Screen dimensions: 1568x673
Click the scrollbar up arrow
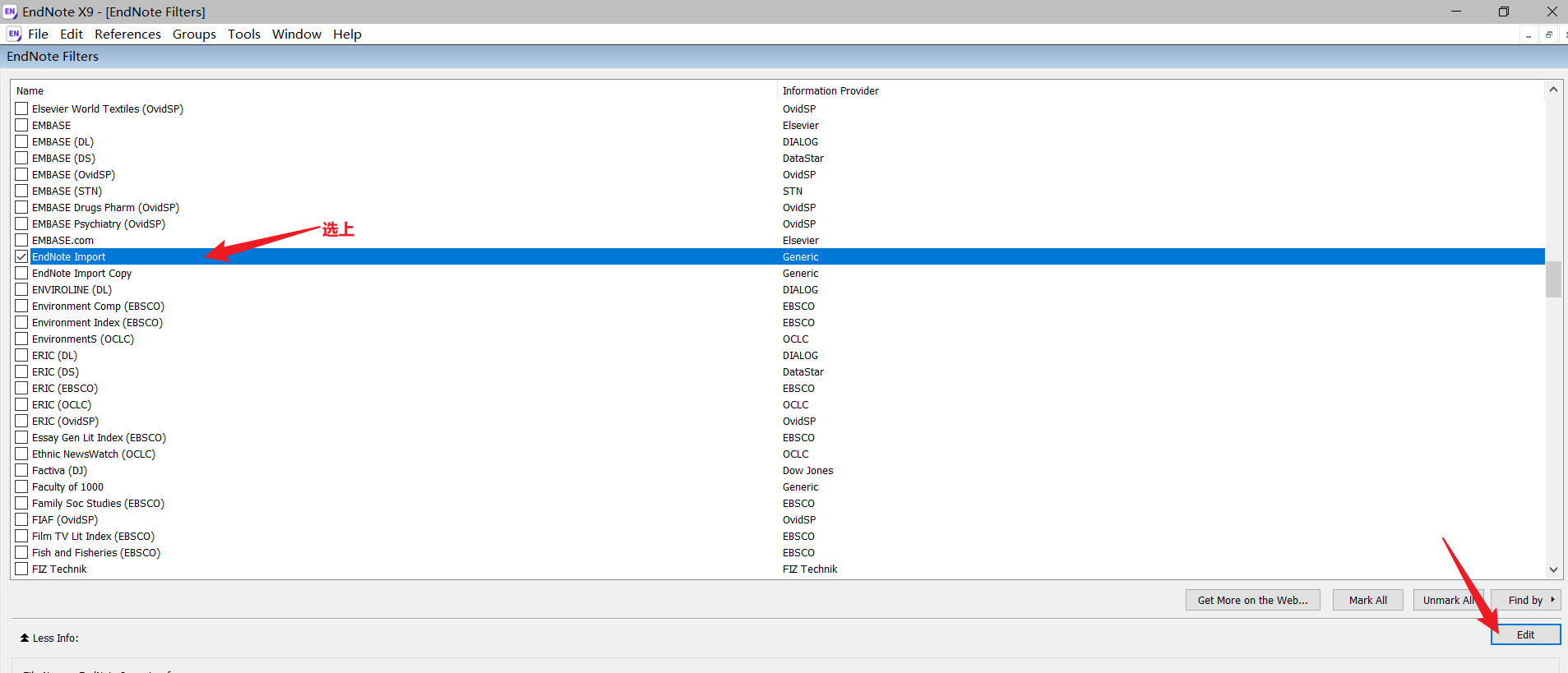[x=1553, y=90]
